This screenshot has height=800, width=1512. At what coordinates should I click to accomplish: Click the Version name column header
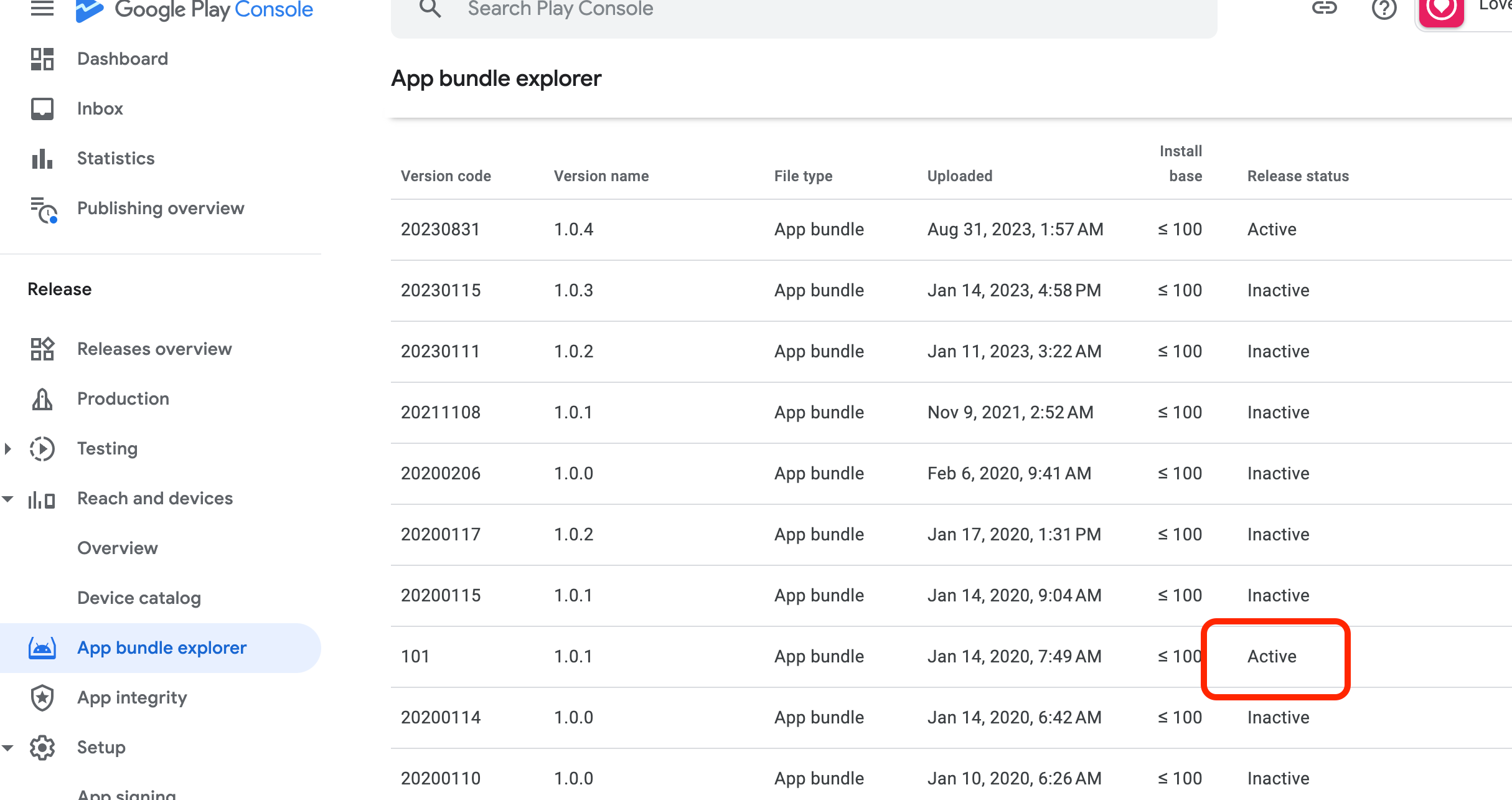click(601, 176)
